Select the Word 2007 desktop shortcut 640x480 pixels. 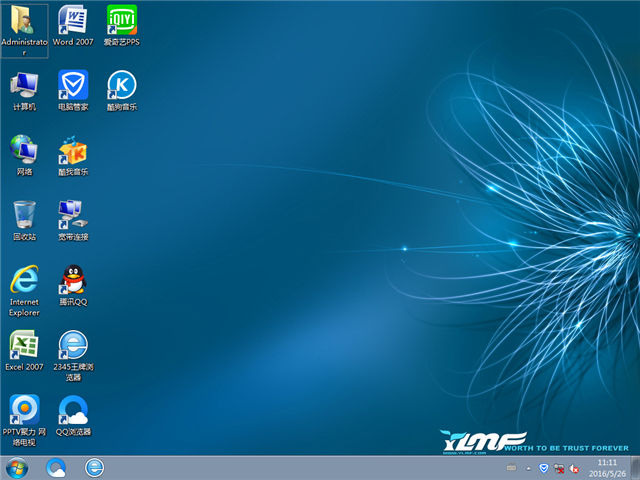tap(72, 22)
